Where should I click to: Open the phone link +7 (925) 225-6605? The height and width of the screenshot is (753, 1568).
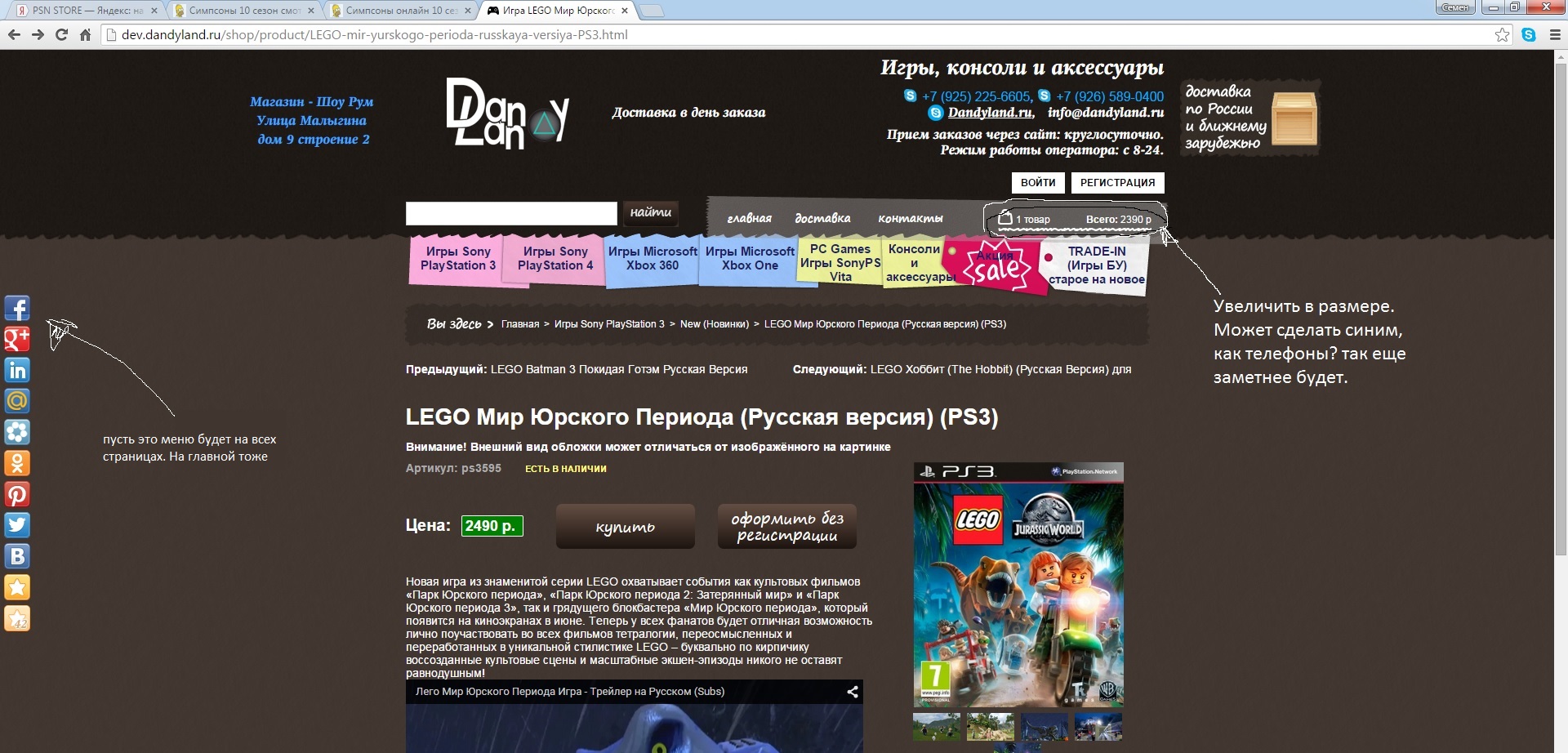pos(976,96)
